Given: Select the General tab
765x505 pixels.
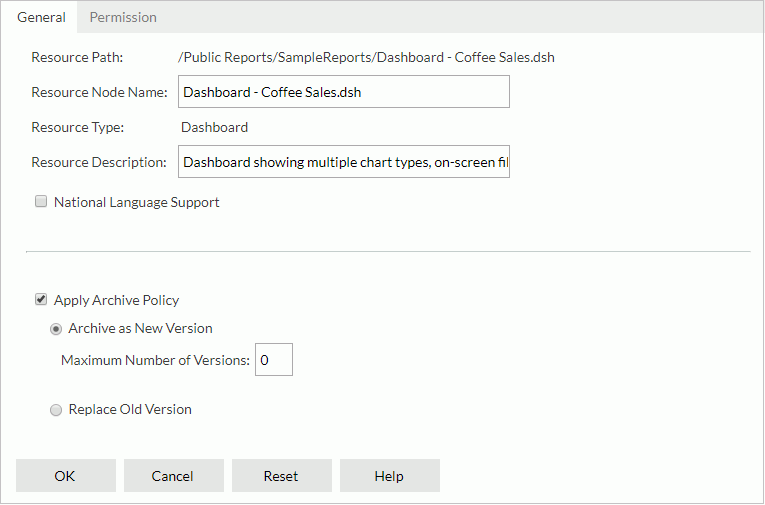Looking at the screenshot, I should (x=41, y=17).
